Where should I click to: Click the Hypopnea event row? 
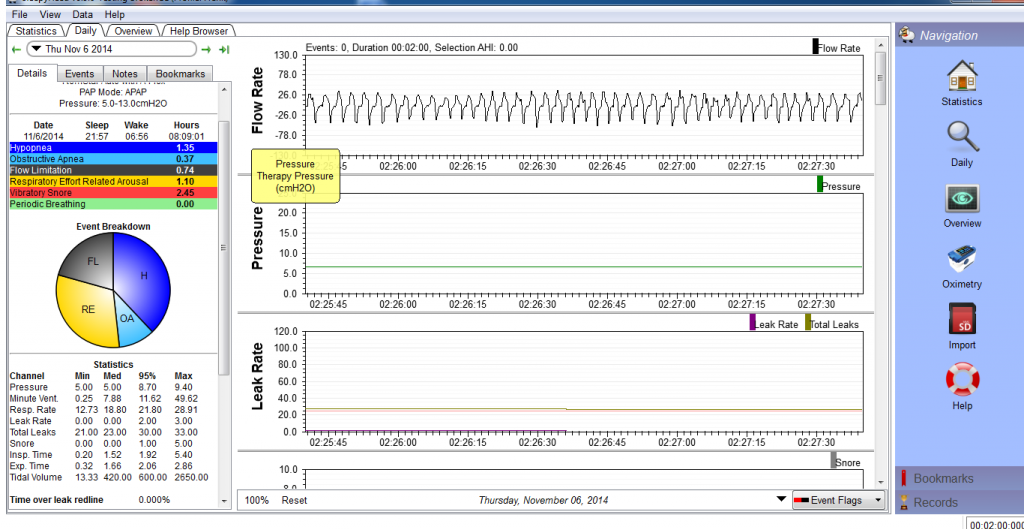point(112,148)
